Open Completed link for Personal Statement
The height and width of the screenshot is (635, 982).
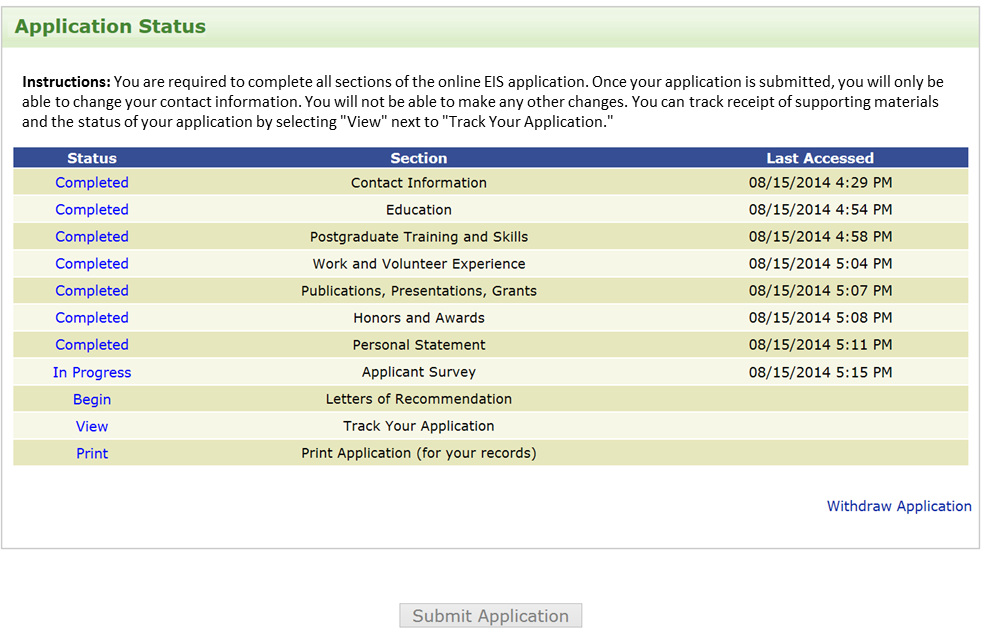(x=92, y=345)
